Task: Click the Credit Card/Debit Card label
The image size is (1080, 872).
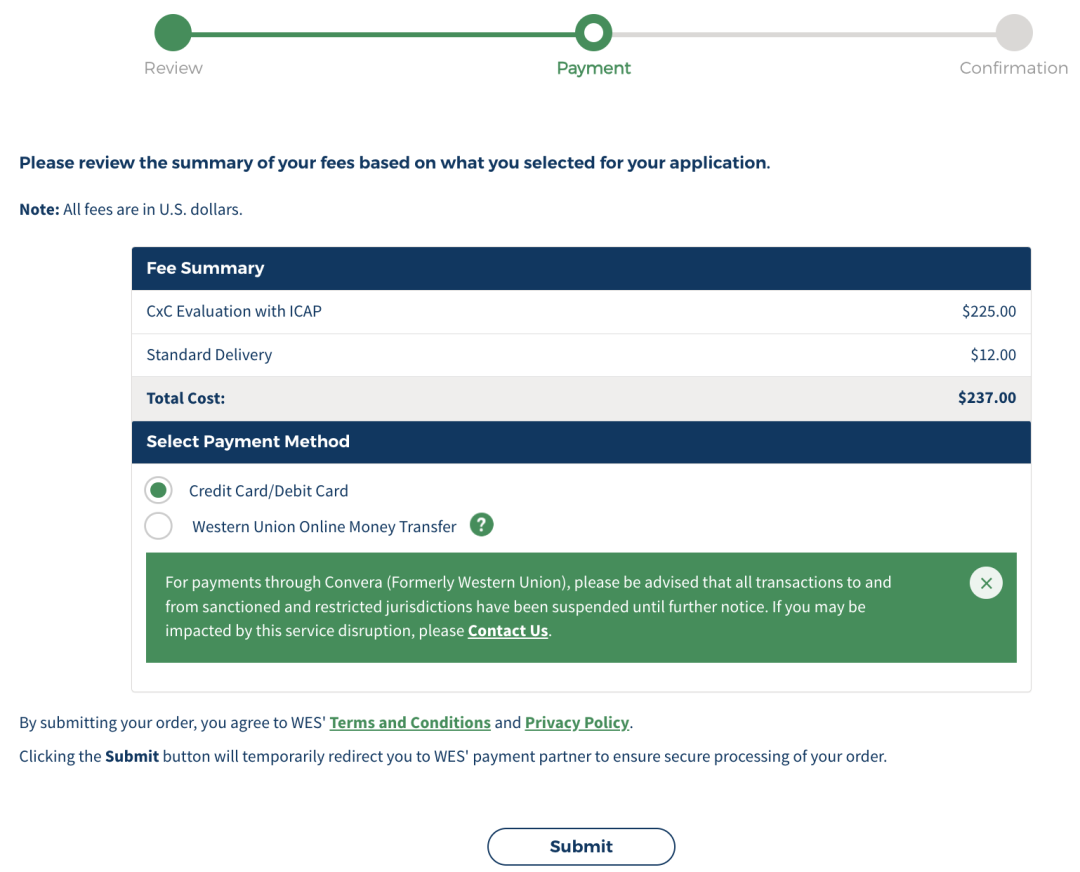Action: (x=269, y=491)
